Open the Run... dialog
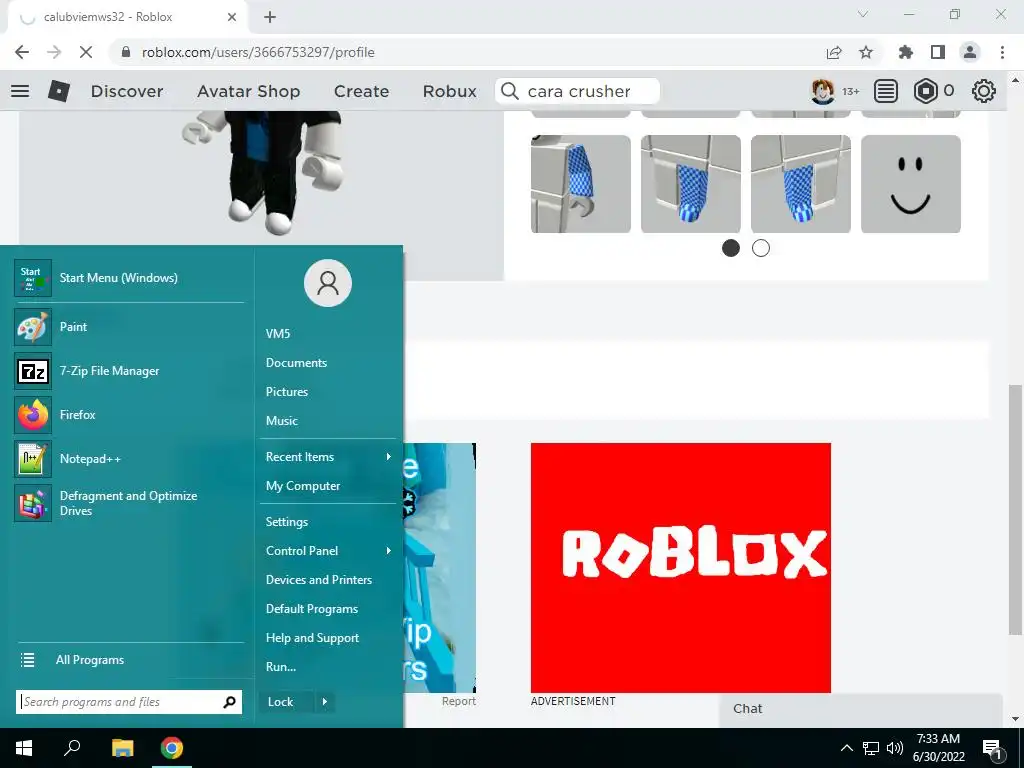The image size is (1024, 768). [281, 667]
